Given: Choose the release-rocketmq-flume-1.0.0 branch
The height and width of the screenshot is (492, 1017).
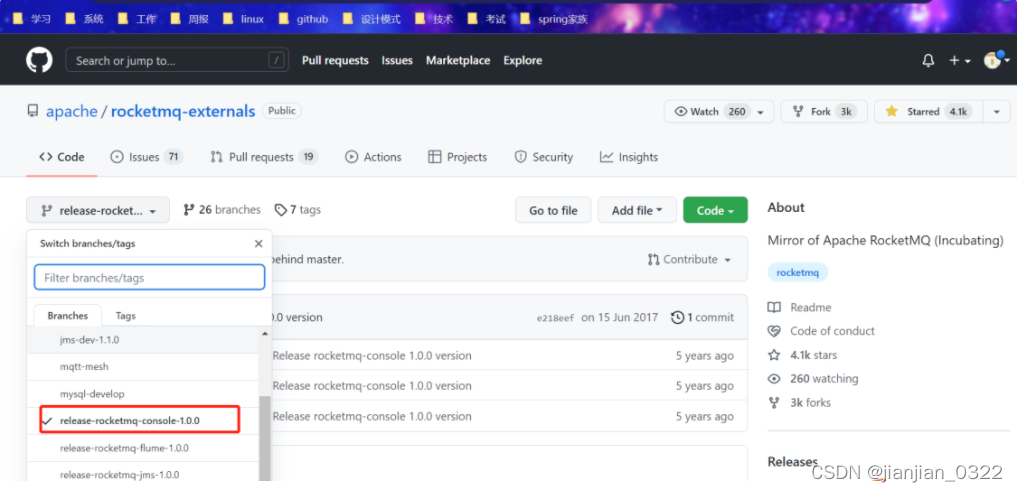Looking at the screenshot, I should click(143, 448).
